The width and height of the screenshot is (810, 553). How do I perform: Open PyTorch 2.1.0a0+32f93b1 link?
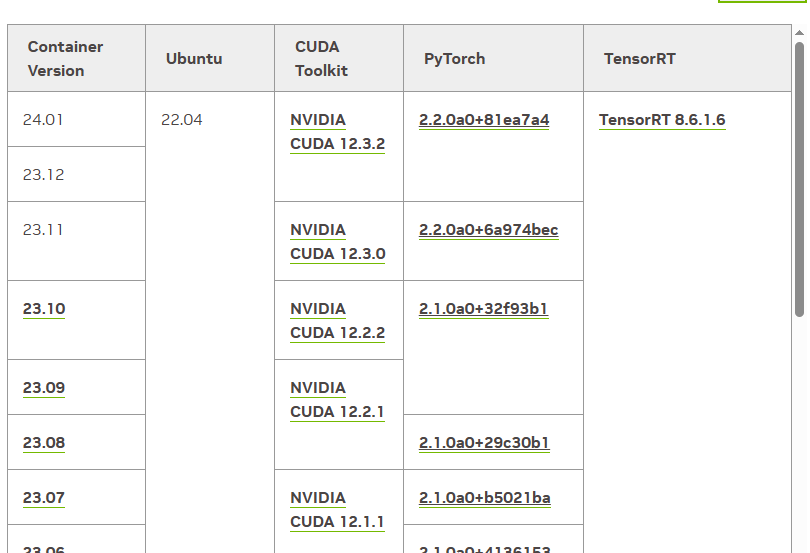(x=484, y=309)
